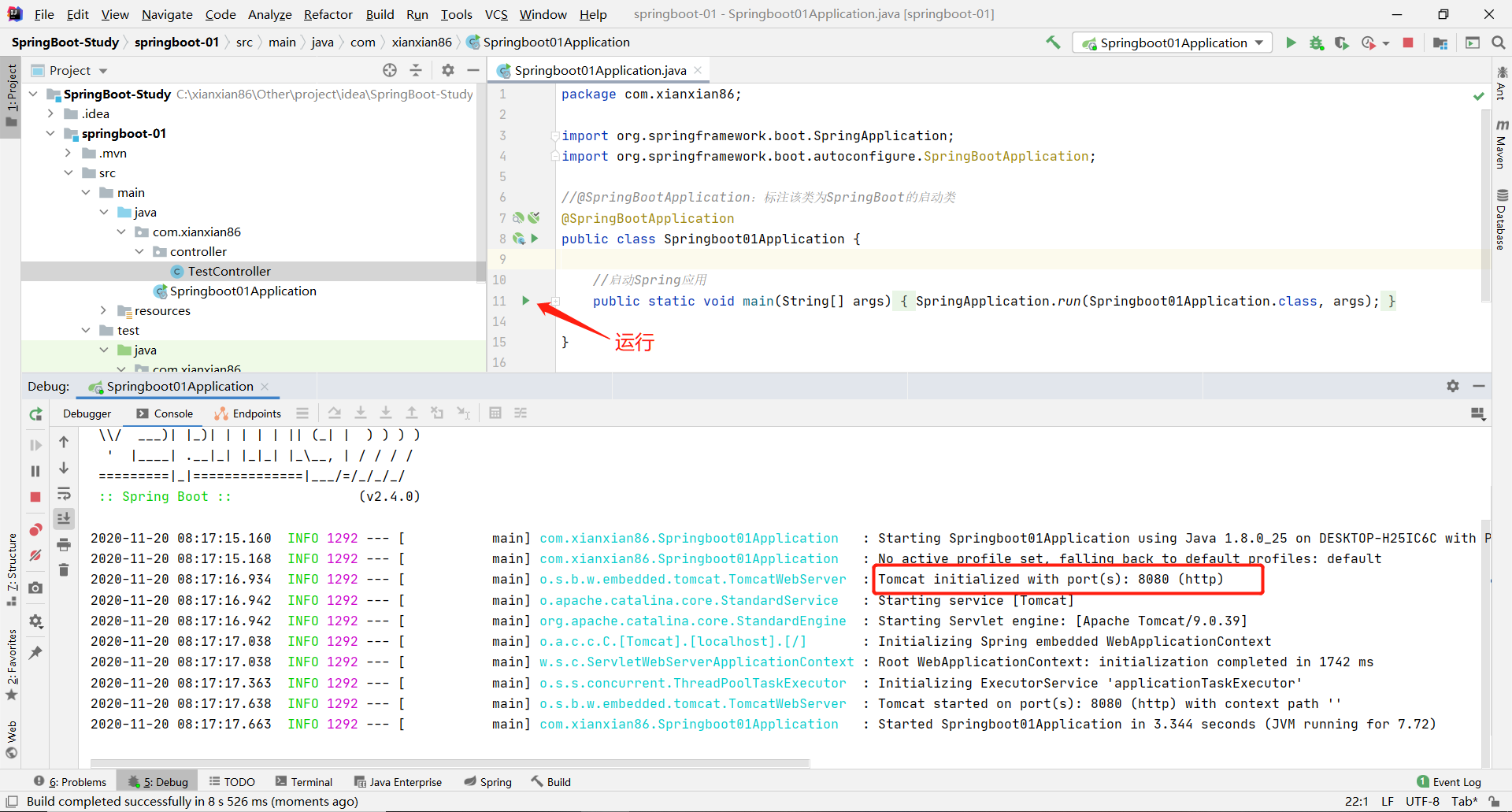The image size is (1512, 812).
Task: Open the Database side panel
Action: click(1502, 220)
